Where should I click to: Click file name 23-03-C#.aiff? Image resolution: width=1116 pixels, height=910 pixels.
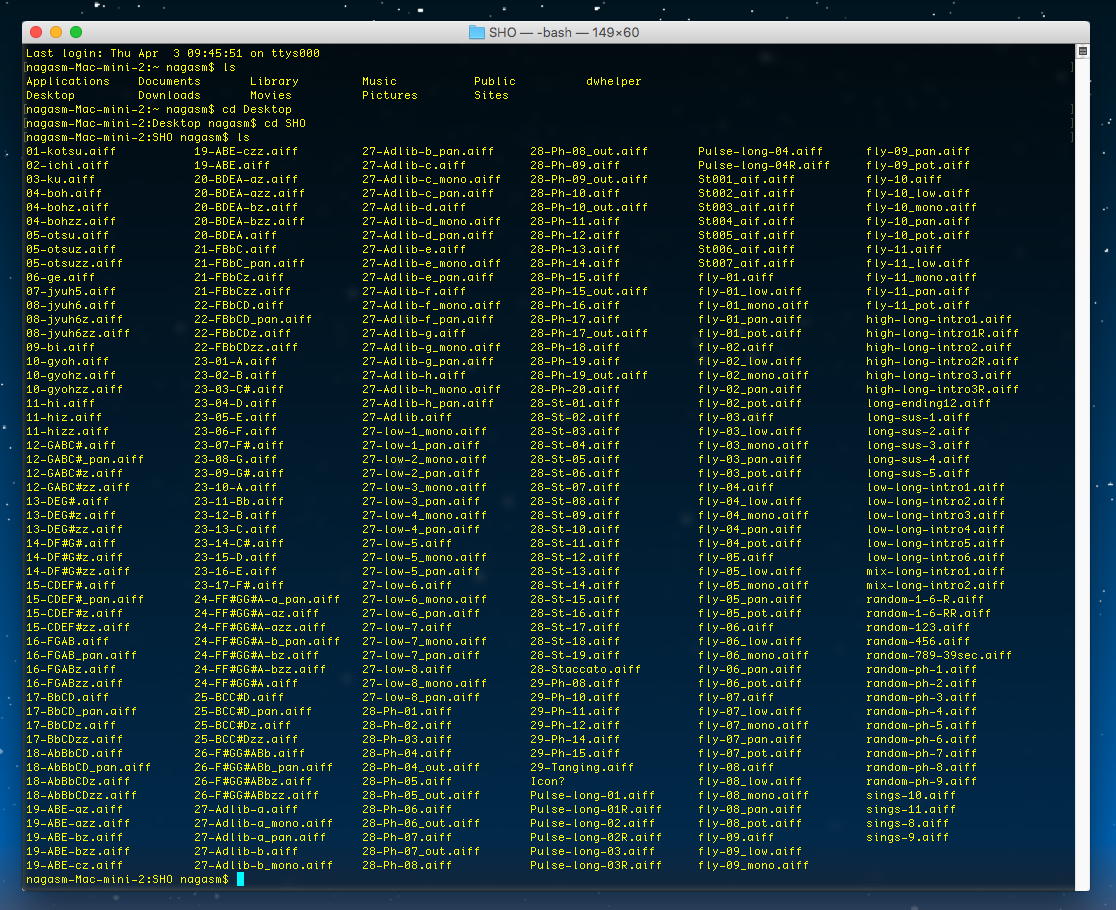point(239,389)
